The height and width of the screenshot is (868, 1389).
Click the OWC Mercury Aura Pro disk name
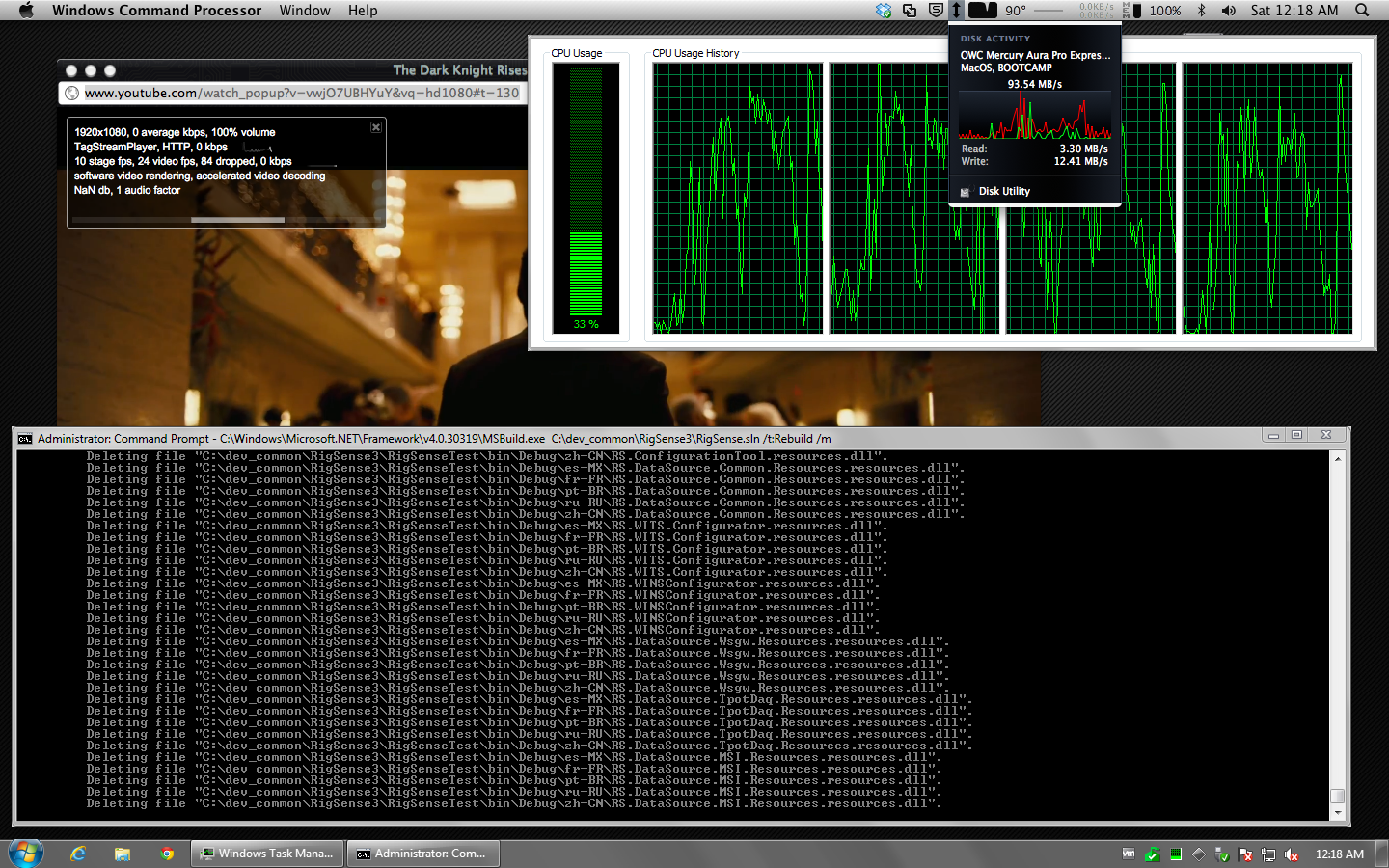[x=1035, y=55]
